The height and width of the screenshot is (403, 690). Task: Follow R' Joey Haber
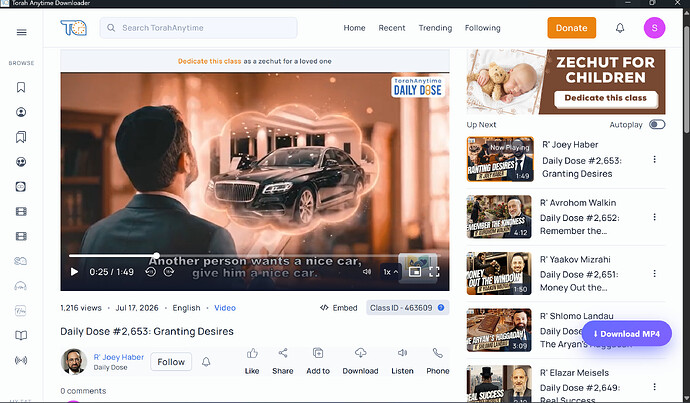(x=171, y=362)
